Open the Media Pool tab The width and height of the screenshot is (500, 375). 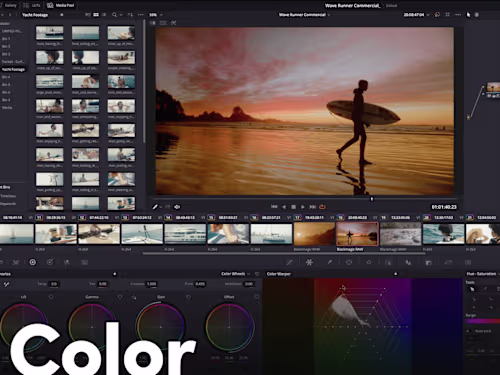point(61,5)
